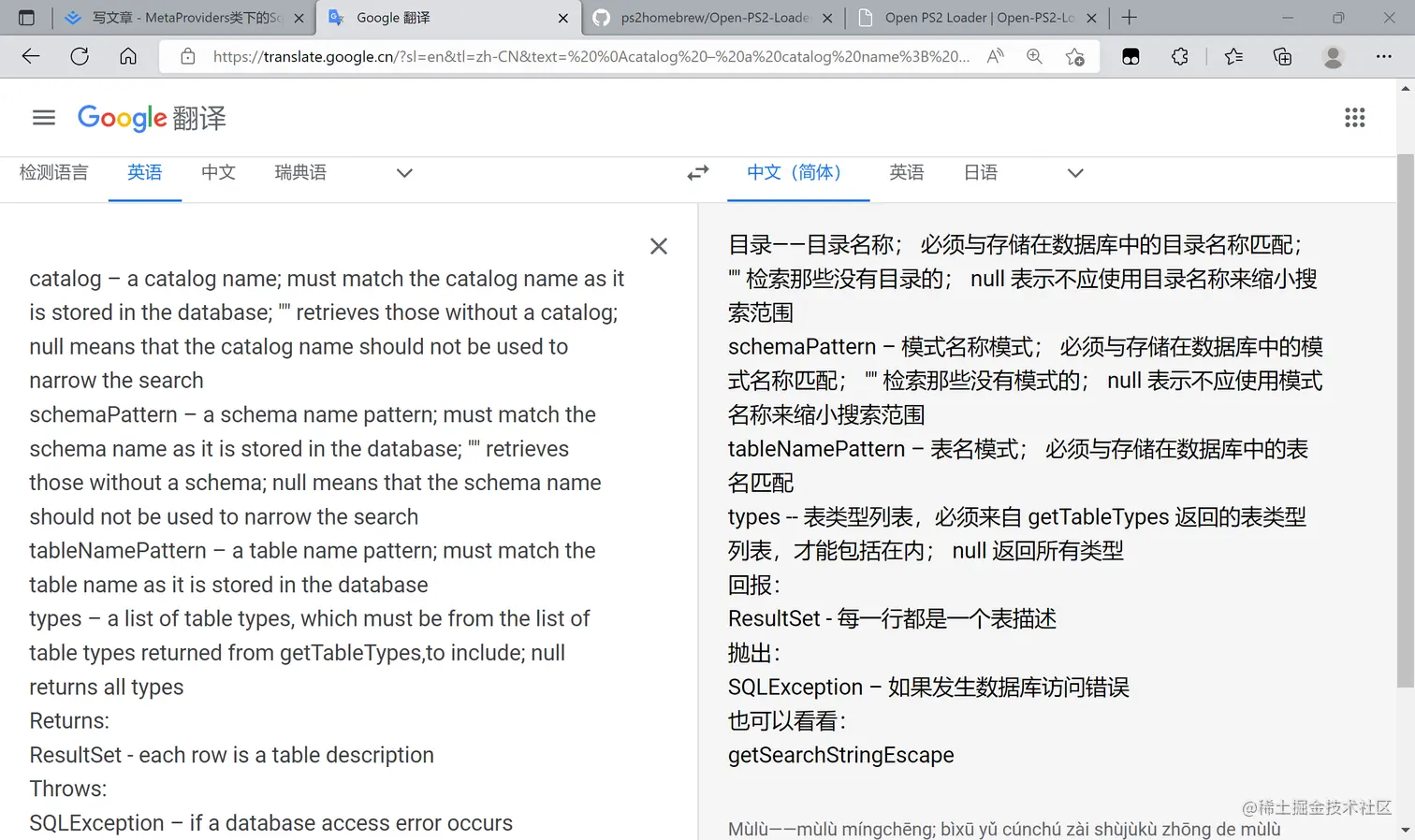Open the Collections icon

point(1283,56)
